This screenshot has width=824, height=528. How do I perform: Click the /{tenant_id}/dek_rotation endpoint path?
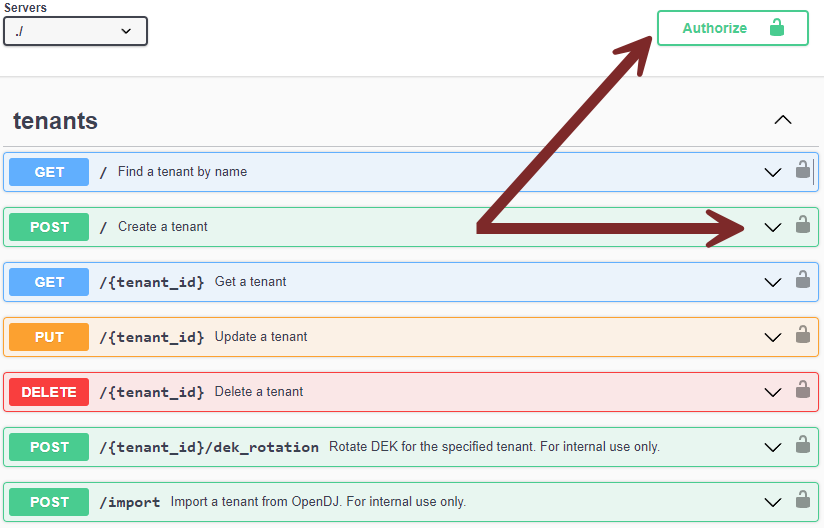coord(209,447)
